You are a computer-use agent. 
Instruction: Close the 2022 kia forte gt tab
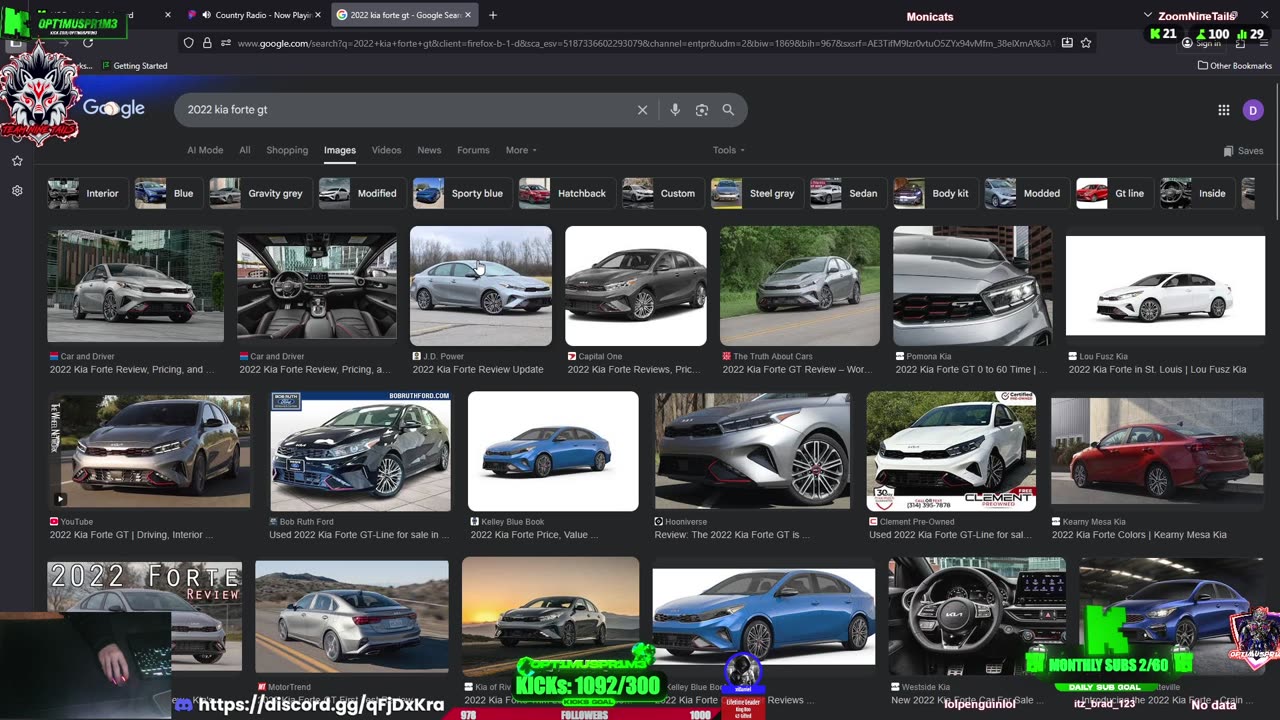[467, 15]
